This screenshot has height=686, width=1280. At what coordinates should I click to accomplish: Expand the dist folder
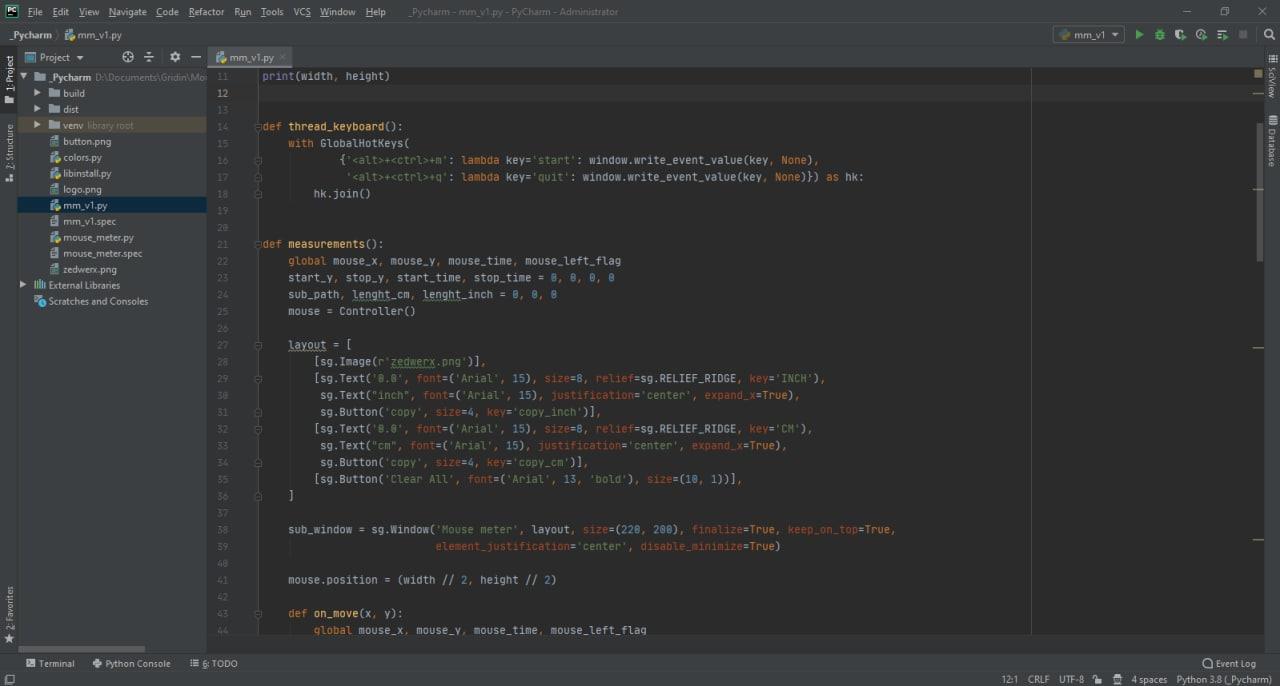tap(38, 109)
